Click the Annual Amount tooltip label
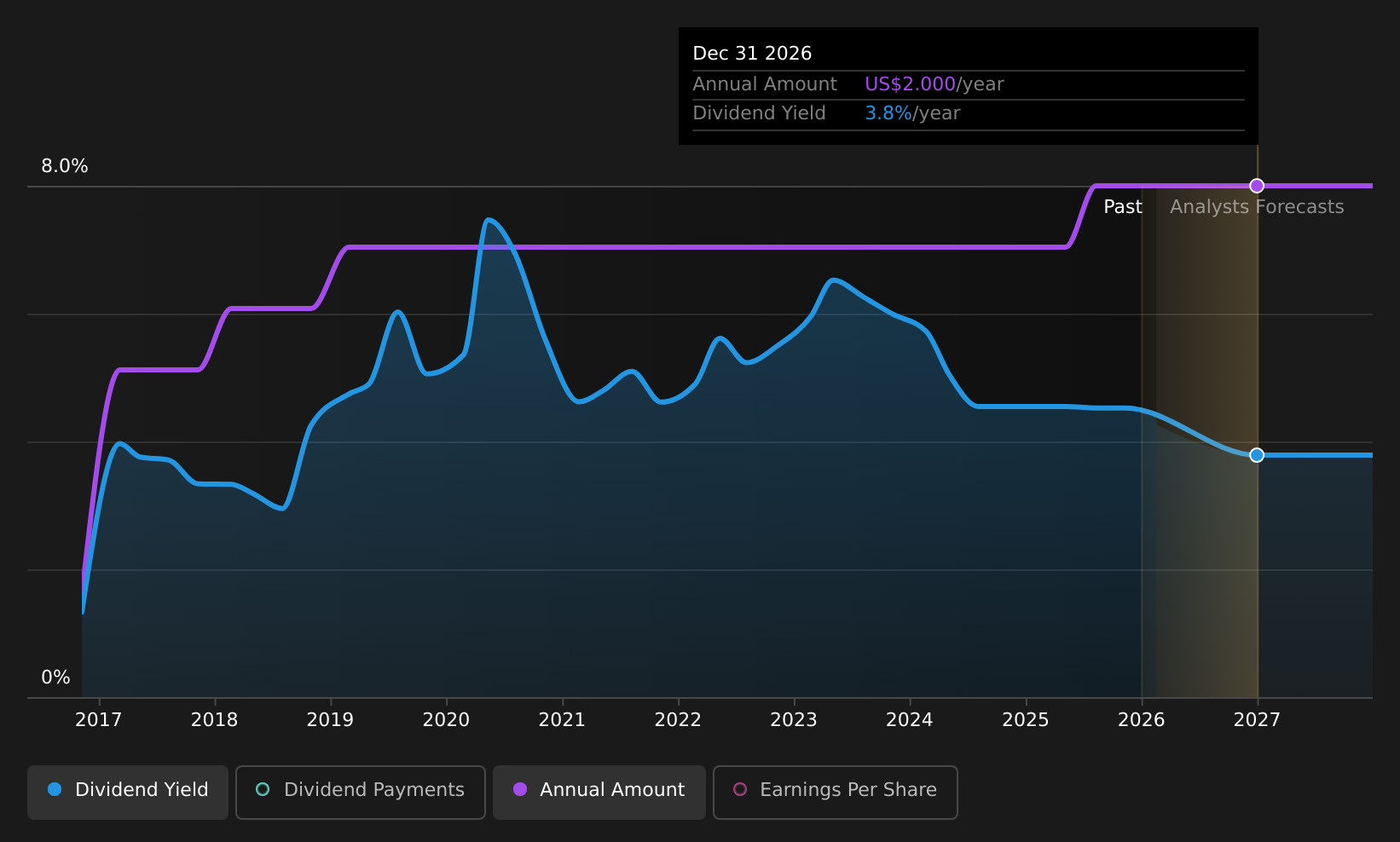Screen dimensions: 1400x842 click(765, 84)
